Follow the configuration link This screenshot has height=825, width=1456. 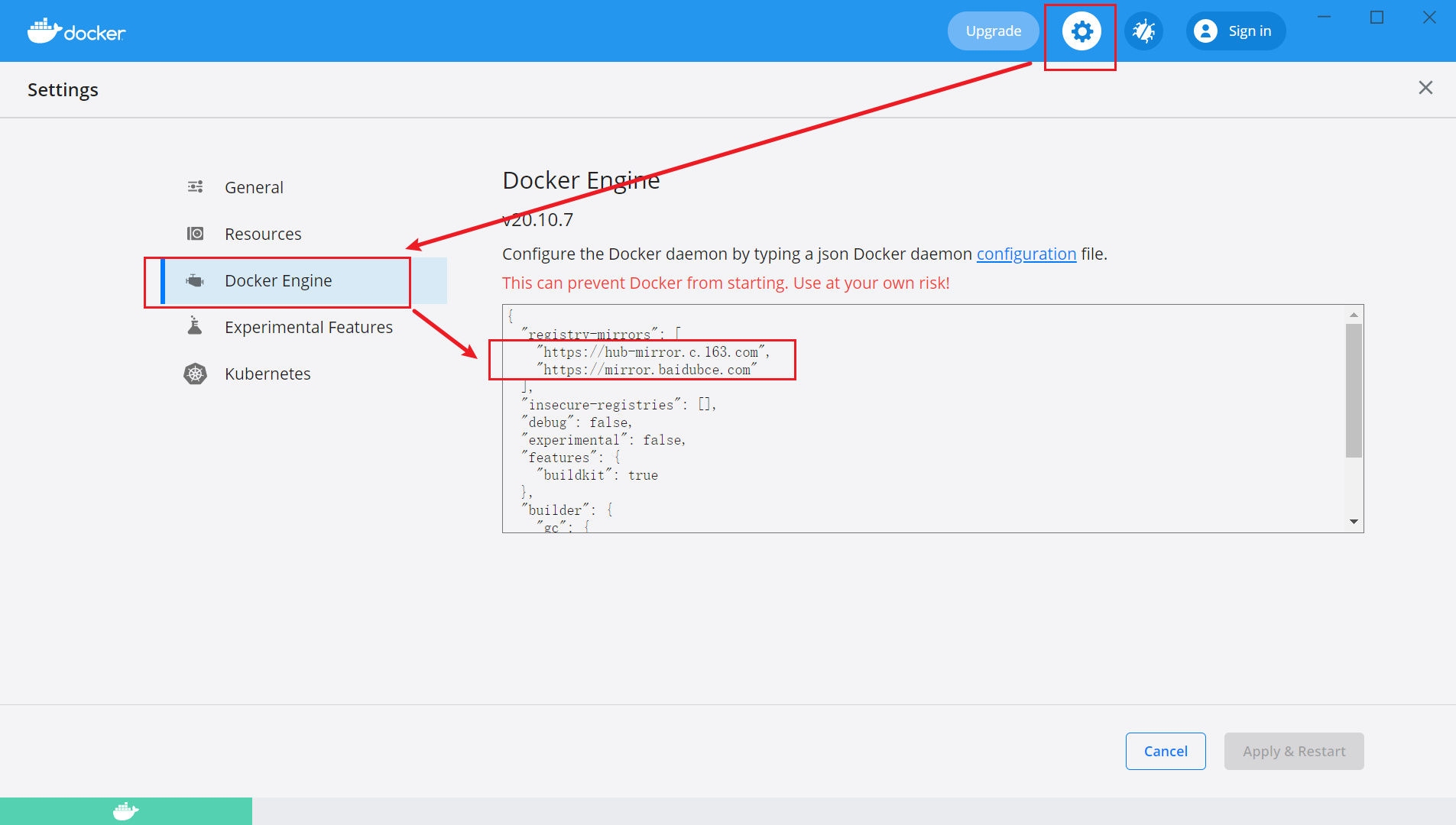1026,254
